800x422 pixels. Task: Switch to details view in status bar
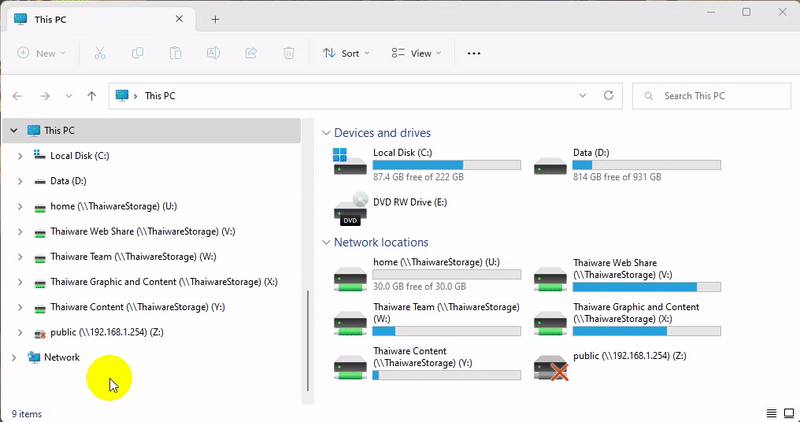772,413
